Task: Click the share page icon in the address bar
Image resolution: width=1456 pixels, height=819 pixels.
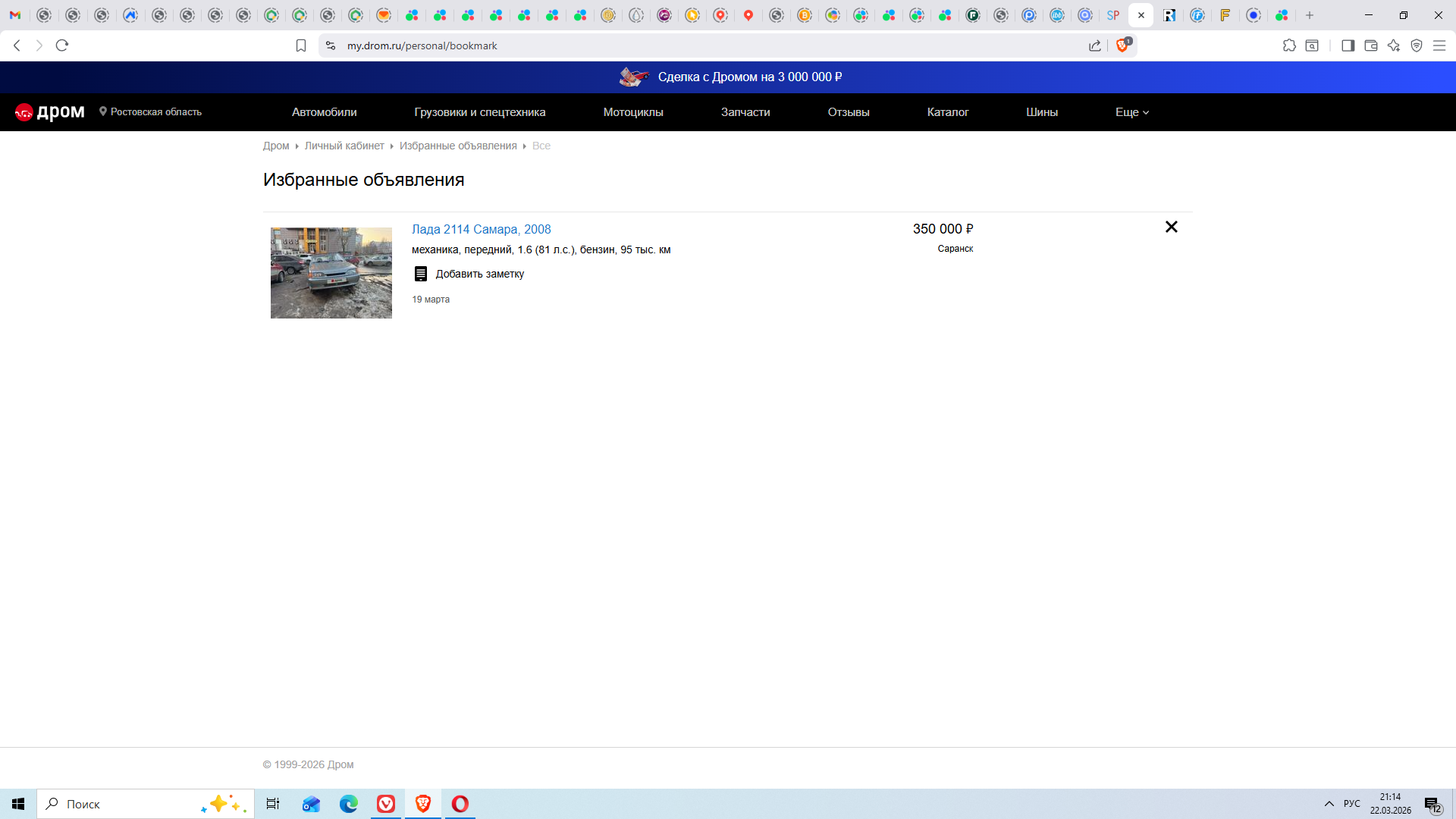Action: [x=1094, y=45]
